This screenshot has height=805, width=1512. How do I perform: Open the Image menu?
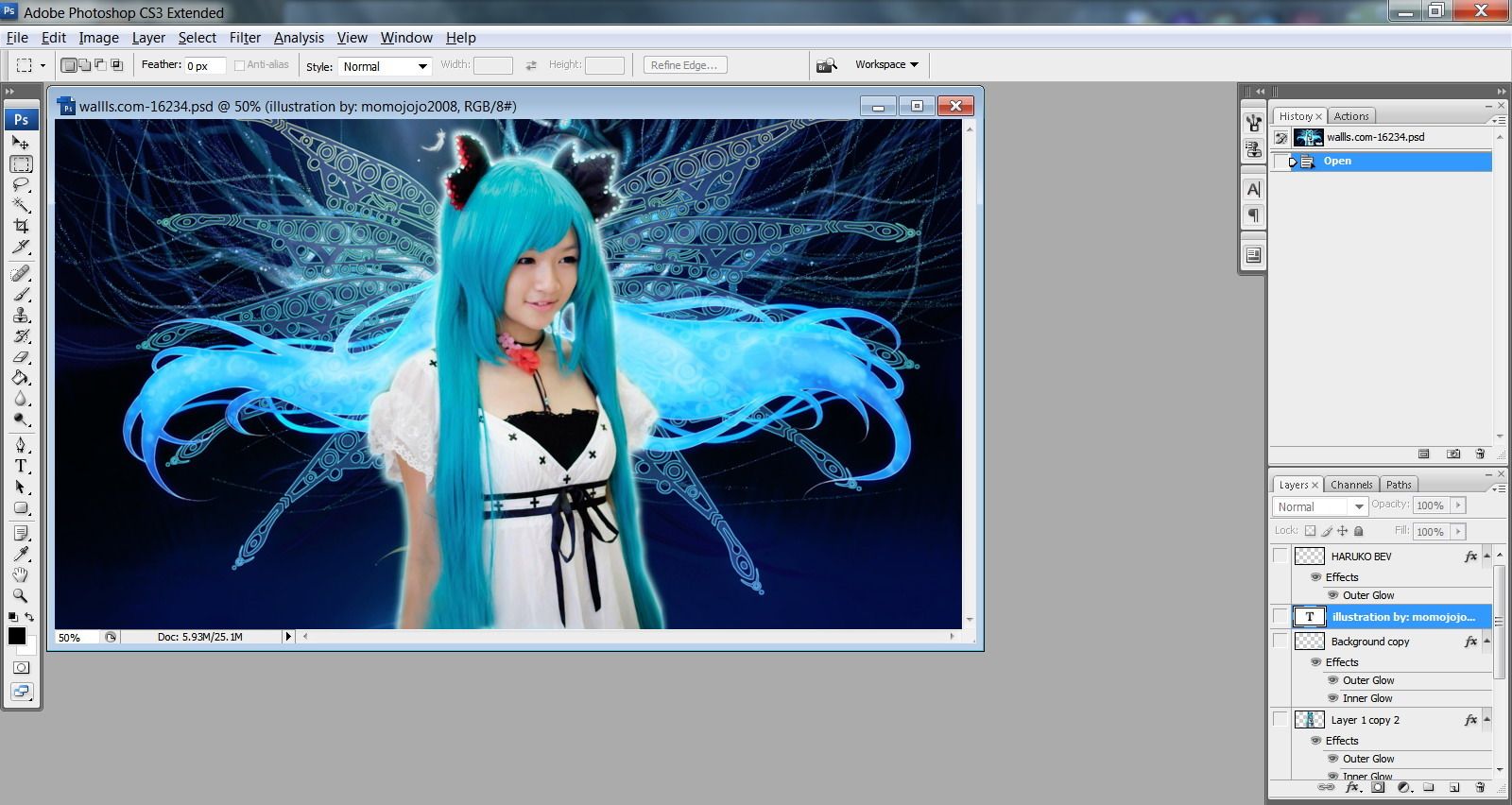pos(98,38)
